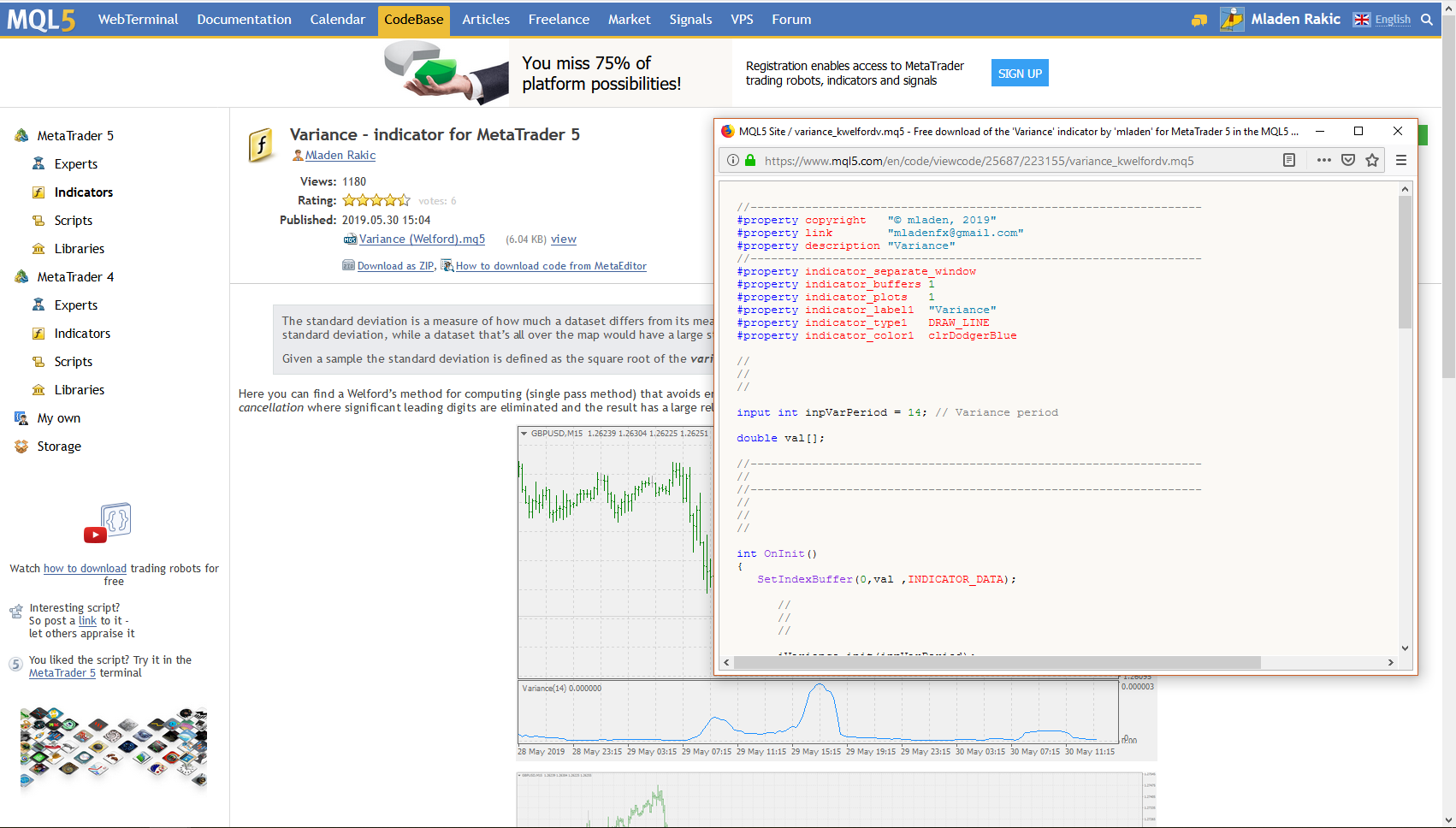The image size is (1456, 828).
Task: Click the SIGN UP button
Action: (x=1019, y=73)
